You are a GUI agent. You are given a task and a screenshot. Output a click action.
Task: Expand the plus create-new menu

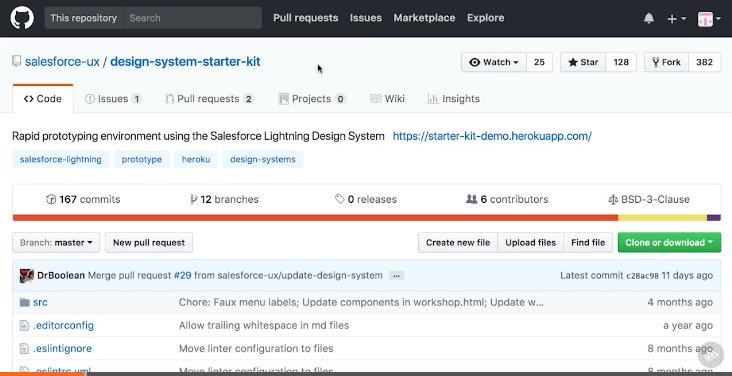pyautogui.click(x=676, y=19)
